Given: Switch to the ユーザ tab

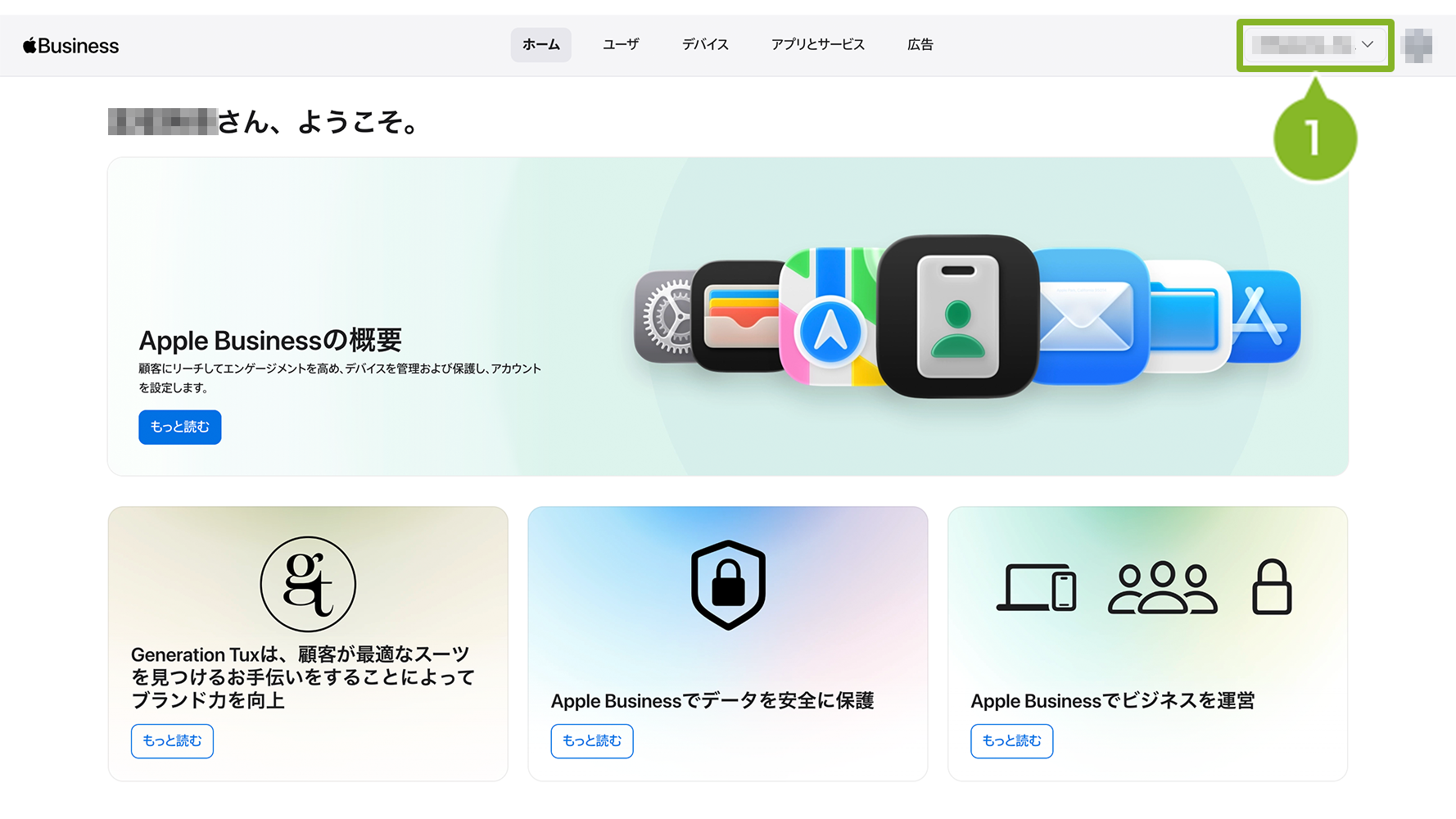Looking at the screenshot, I should point(621,44).
